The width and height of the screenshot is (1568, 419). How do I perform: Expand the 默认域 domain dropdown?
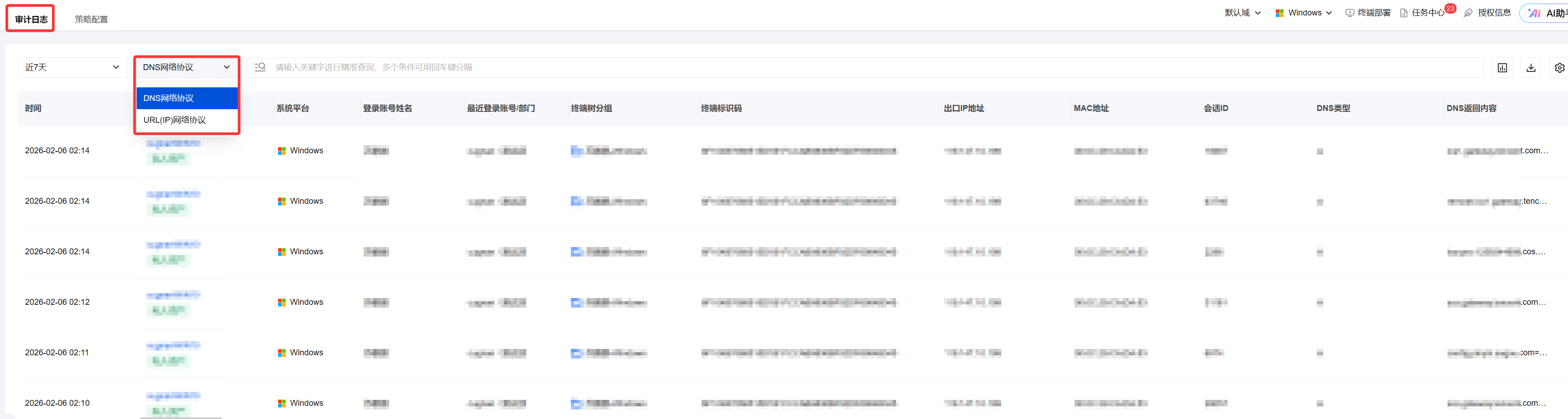1242,13
